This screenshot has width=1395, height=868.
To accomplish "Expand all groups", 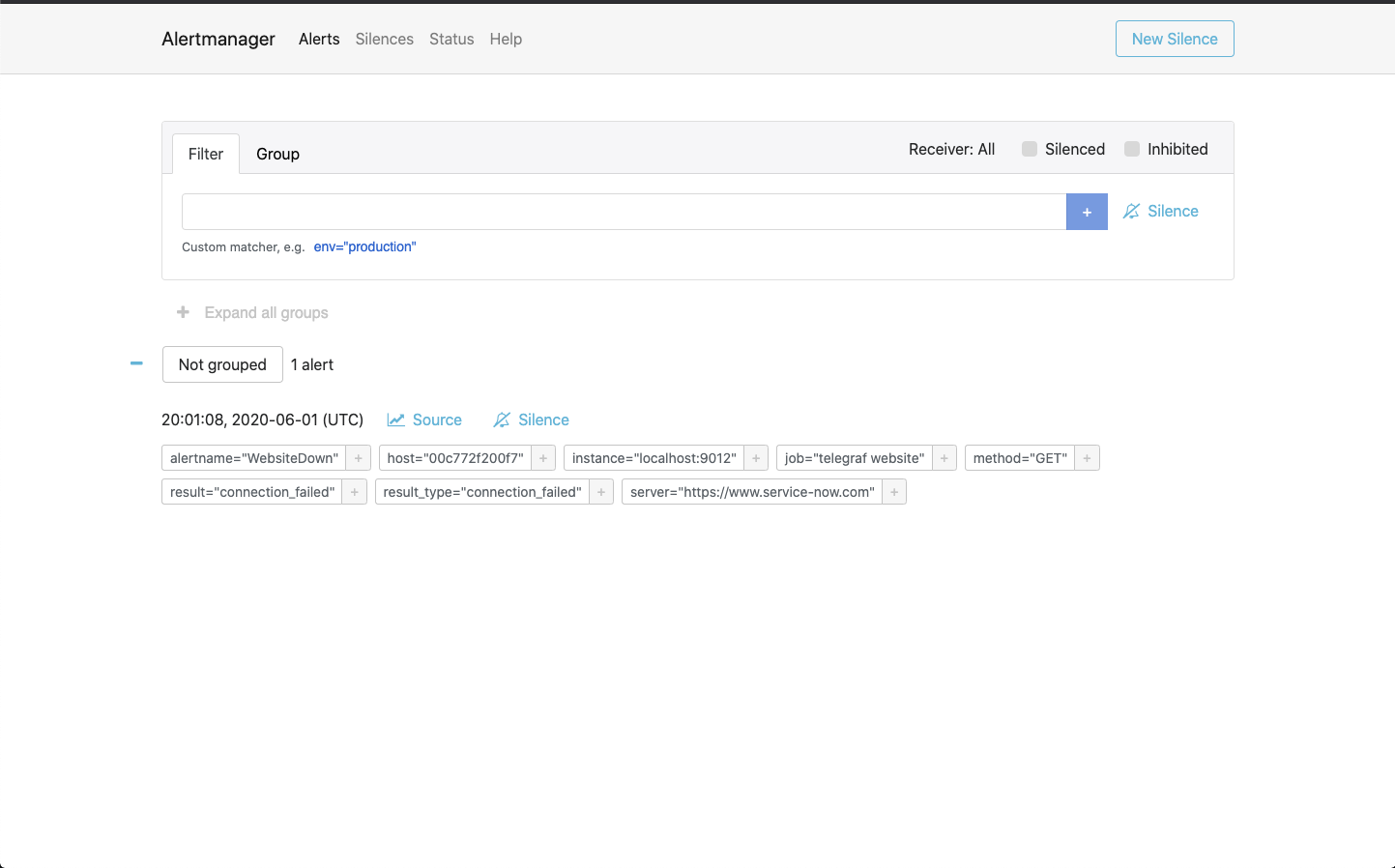I will 251,312.
